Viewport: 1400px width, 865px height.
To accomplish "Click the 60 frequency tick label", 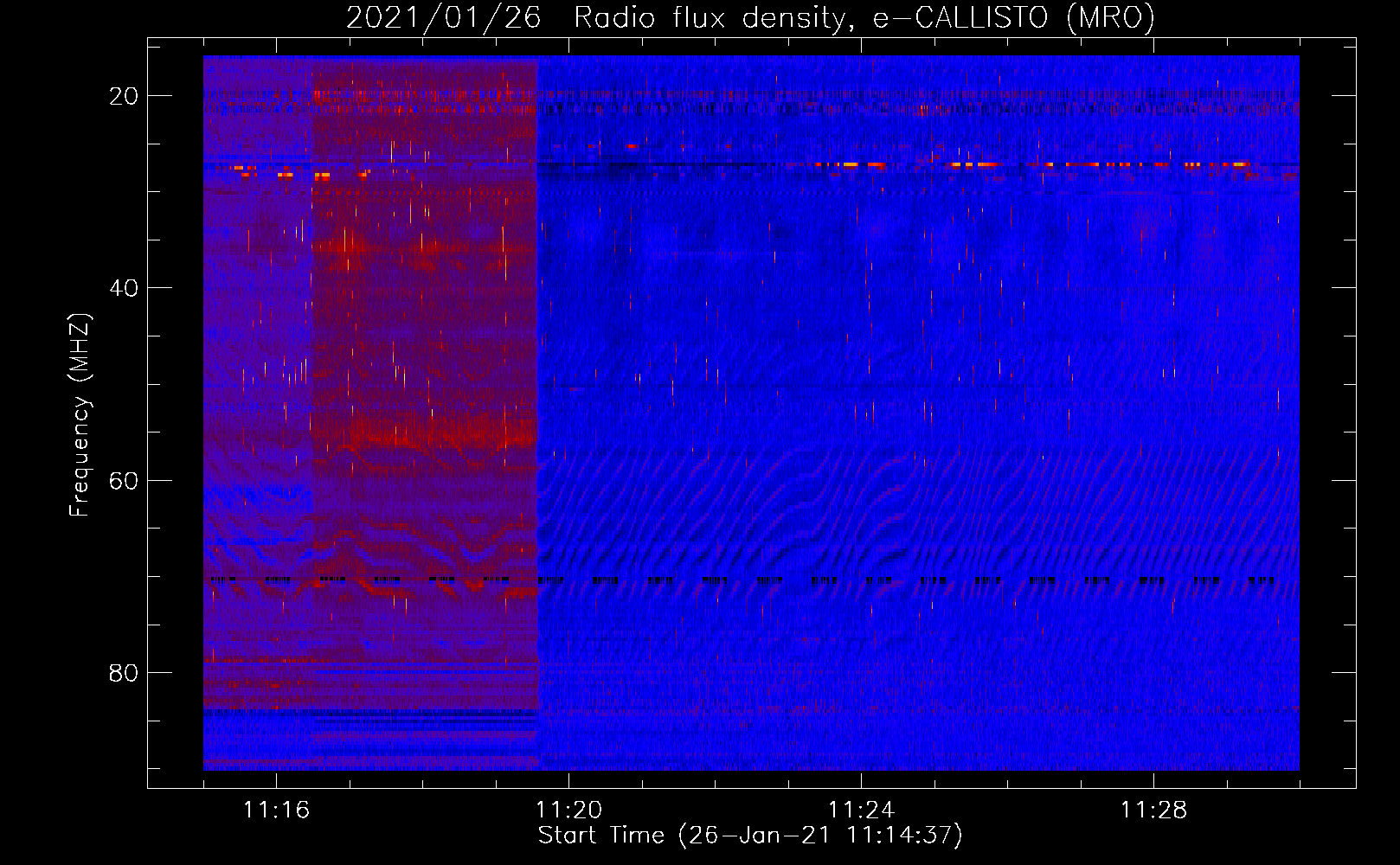I will click(x=125, y=480).
